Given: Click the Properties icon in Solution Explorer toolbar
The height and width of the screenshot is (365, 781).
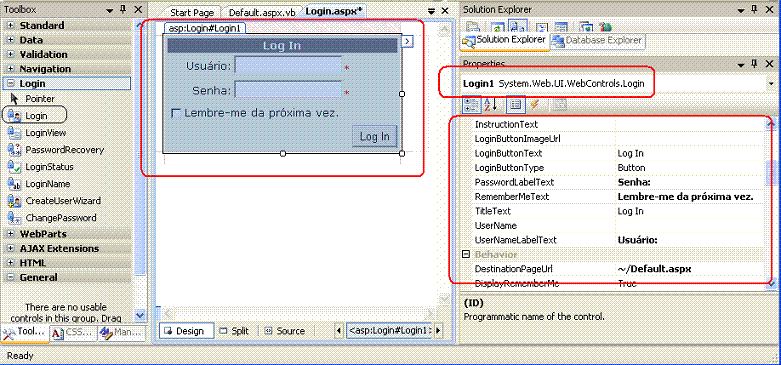Looking at the screenshot, I should [473, 27].
